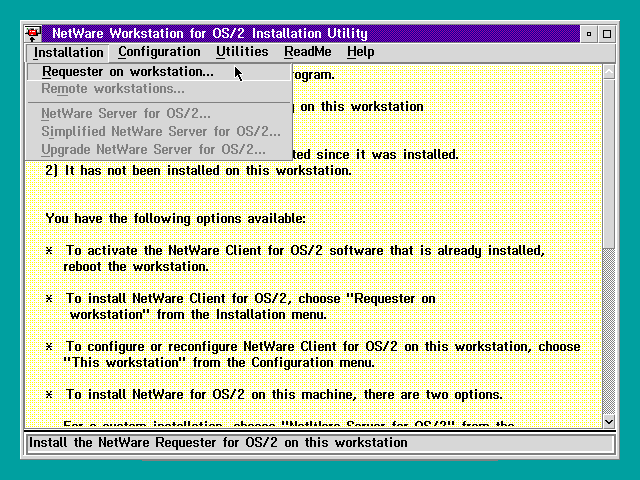Click text 'from the Configuration menu.'
Image resolution: width=640 pixels, height=480 pixels.
[x=283, y=362]
